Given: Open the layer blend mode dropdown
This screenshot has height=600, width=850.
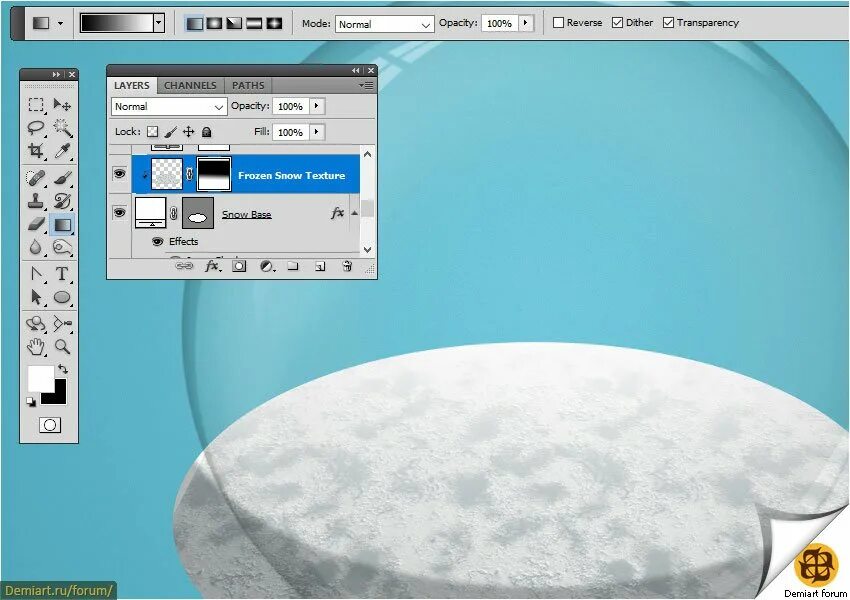Looking at the screenshot, I should coord(169,107).
